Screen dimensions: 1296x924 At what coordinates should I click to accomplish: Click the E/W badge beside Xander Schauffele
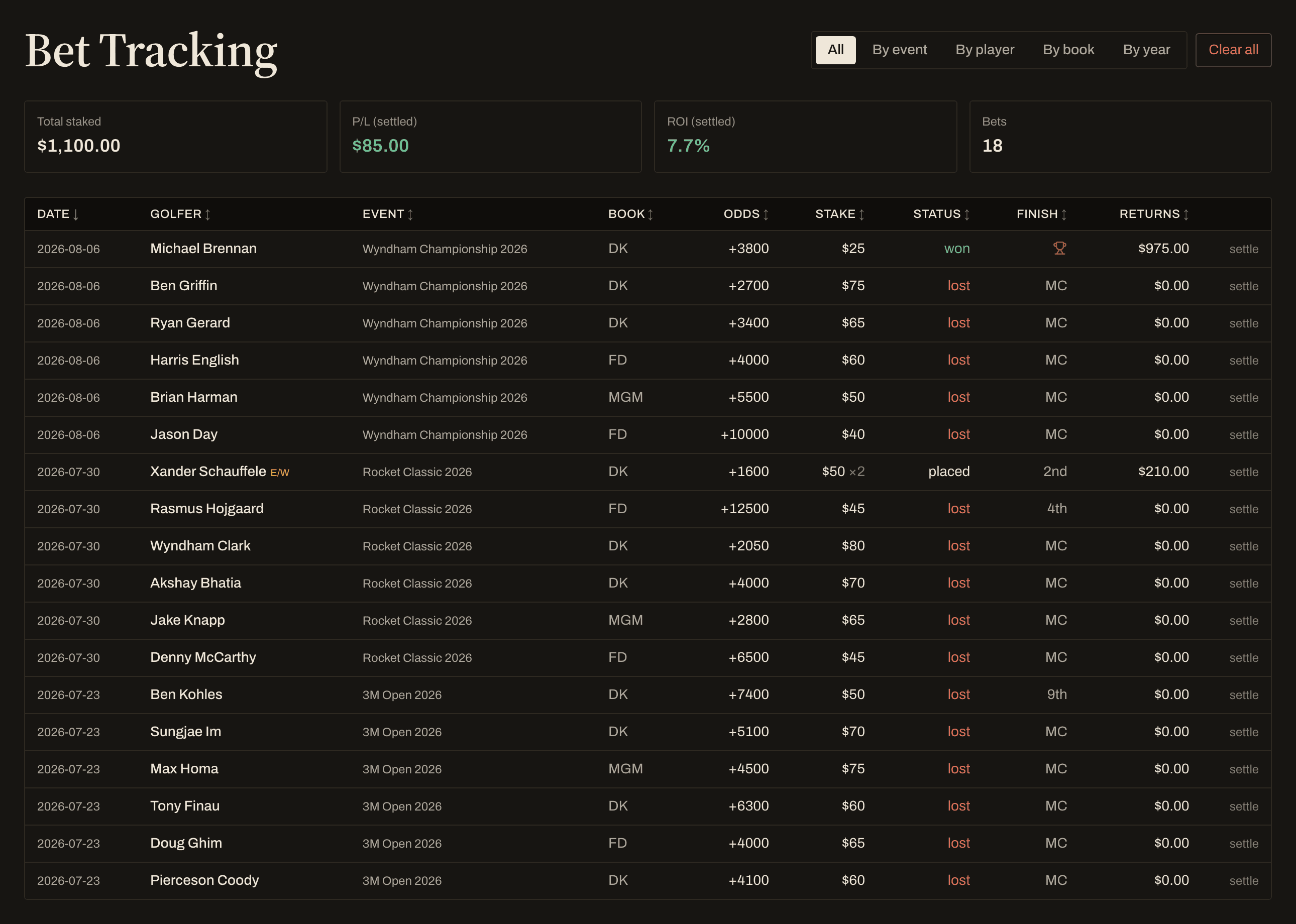(x=279, y=473)
